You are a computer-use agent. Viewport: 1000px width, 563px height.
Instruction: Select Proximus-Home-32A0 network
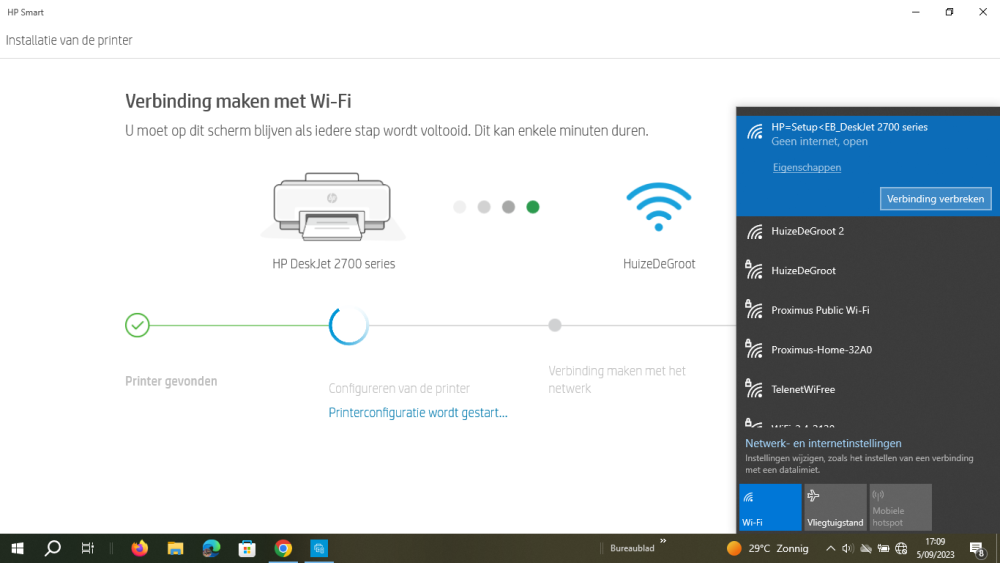867,350
